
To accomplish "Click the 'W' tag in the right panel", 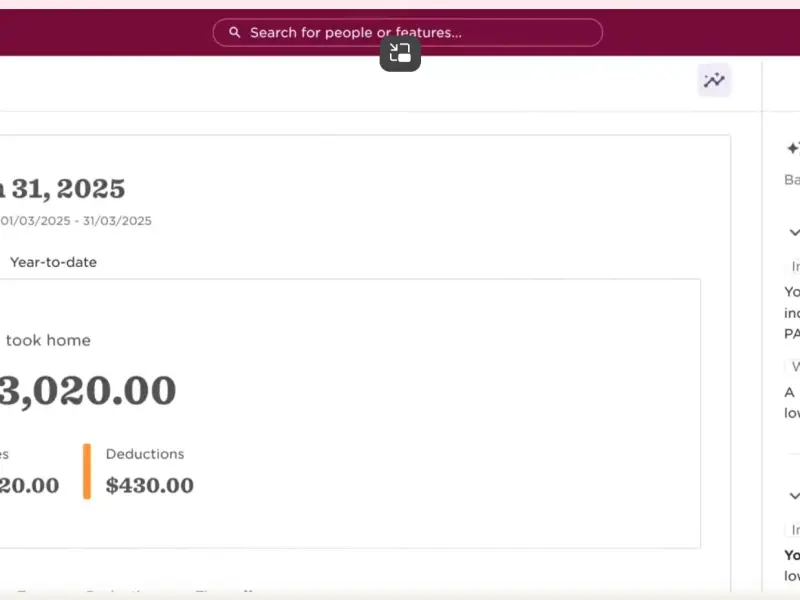I will tap(794, 367).
